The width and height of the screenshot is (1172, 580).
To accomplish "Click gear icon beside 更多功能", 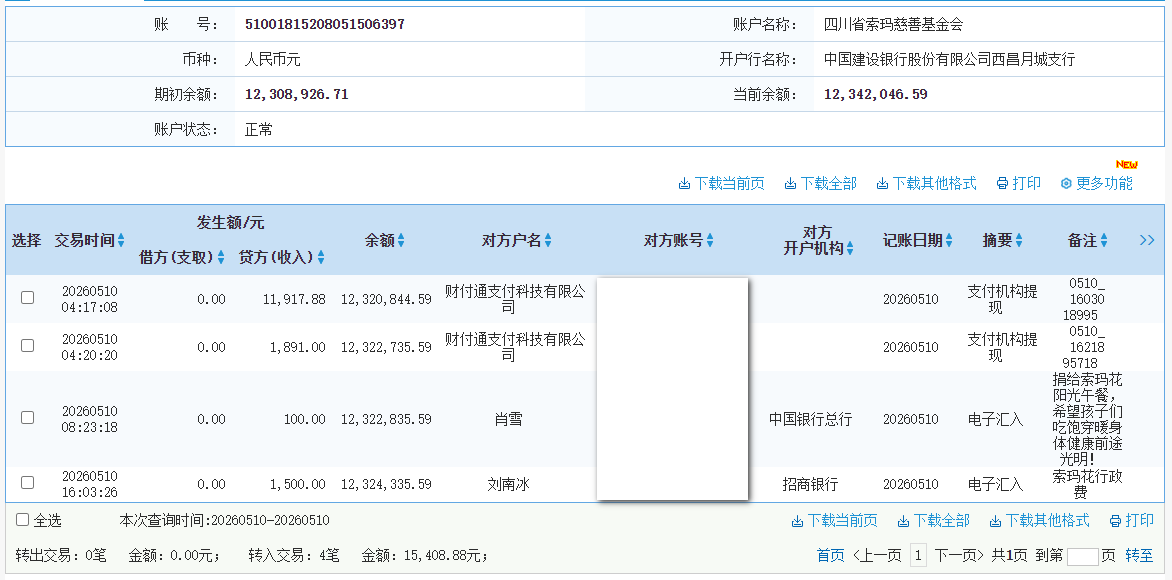I will 1067,184.
